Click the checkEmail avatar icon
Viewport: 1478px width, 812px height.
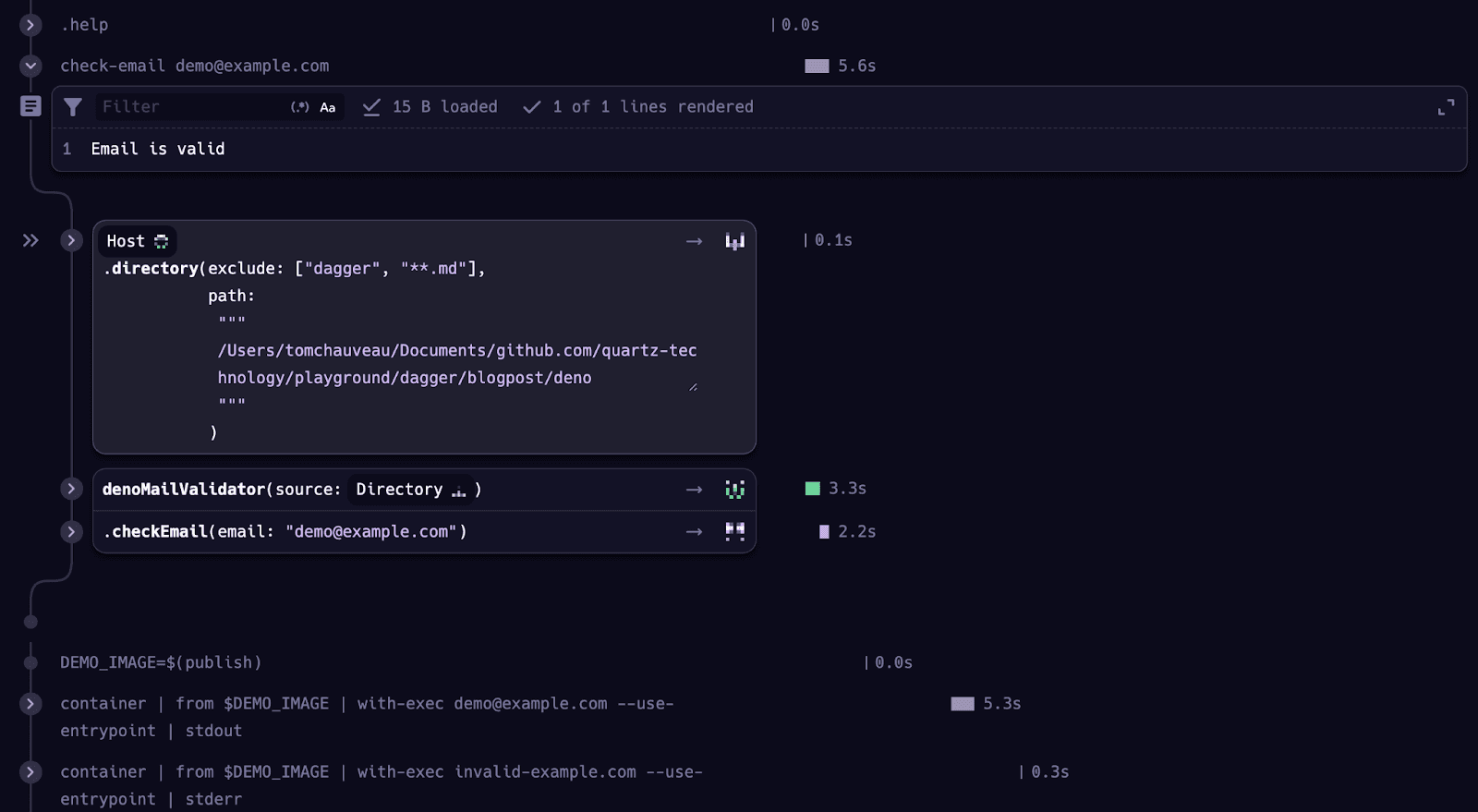coord(734,531)
